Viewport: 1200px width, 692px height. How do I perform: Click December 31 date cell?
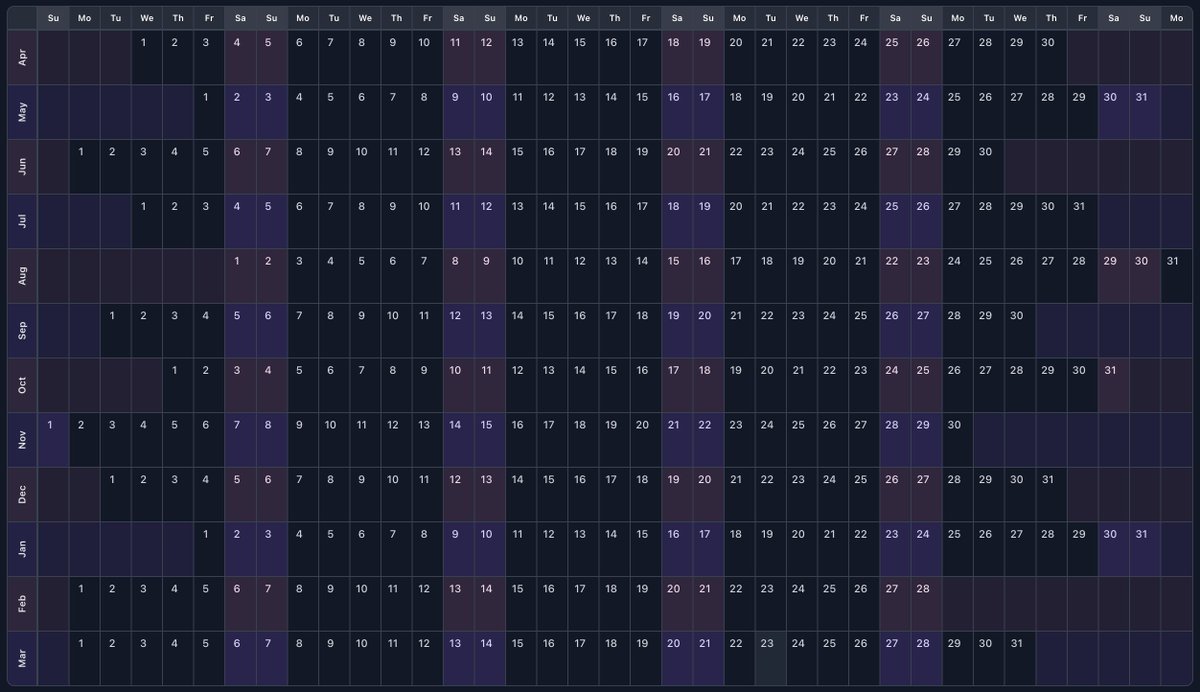(x=1050, y=494)
